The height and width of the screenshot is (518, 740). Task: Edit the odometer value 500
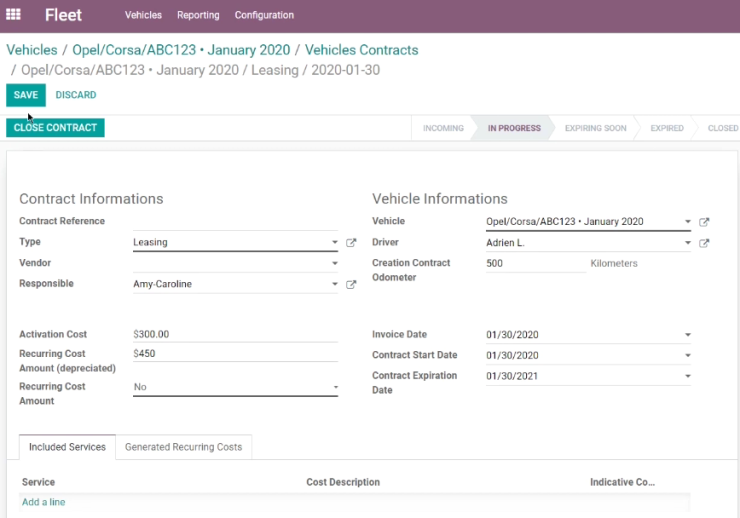[536, 263]
